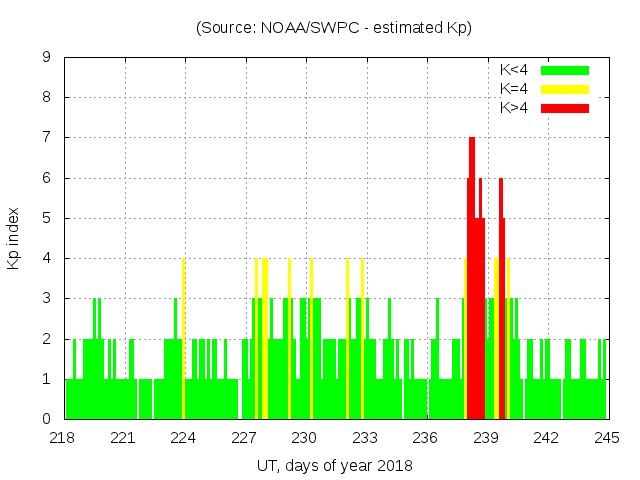Click the x-axis tick label 233

pos(365,437)
